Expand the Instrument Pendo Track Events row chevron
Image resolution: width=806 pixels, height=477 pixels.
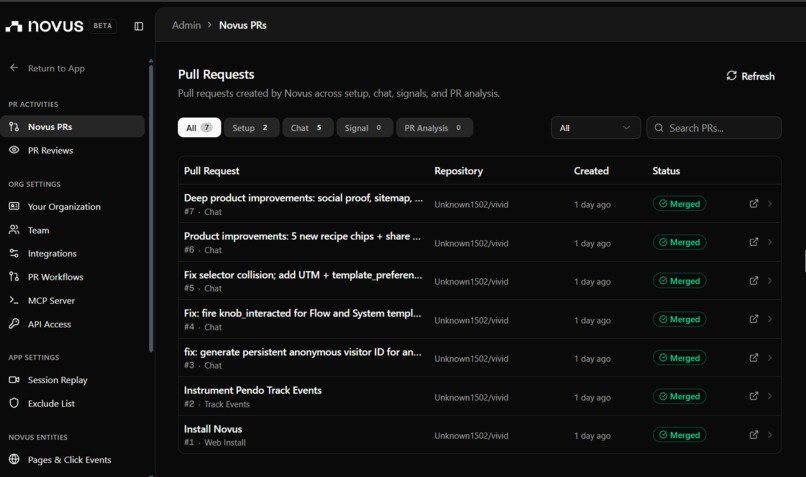point(770,396)
